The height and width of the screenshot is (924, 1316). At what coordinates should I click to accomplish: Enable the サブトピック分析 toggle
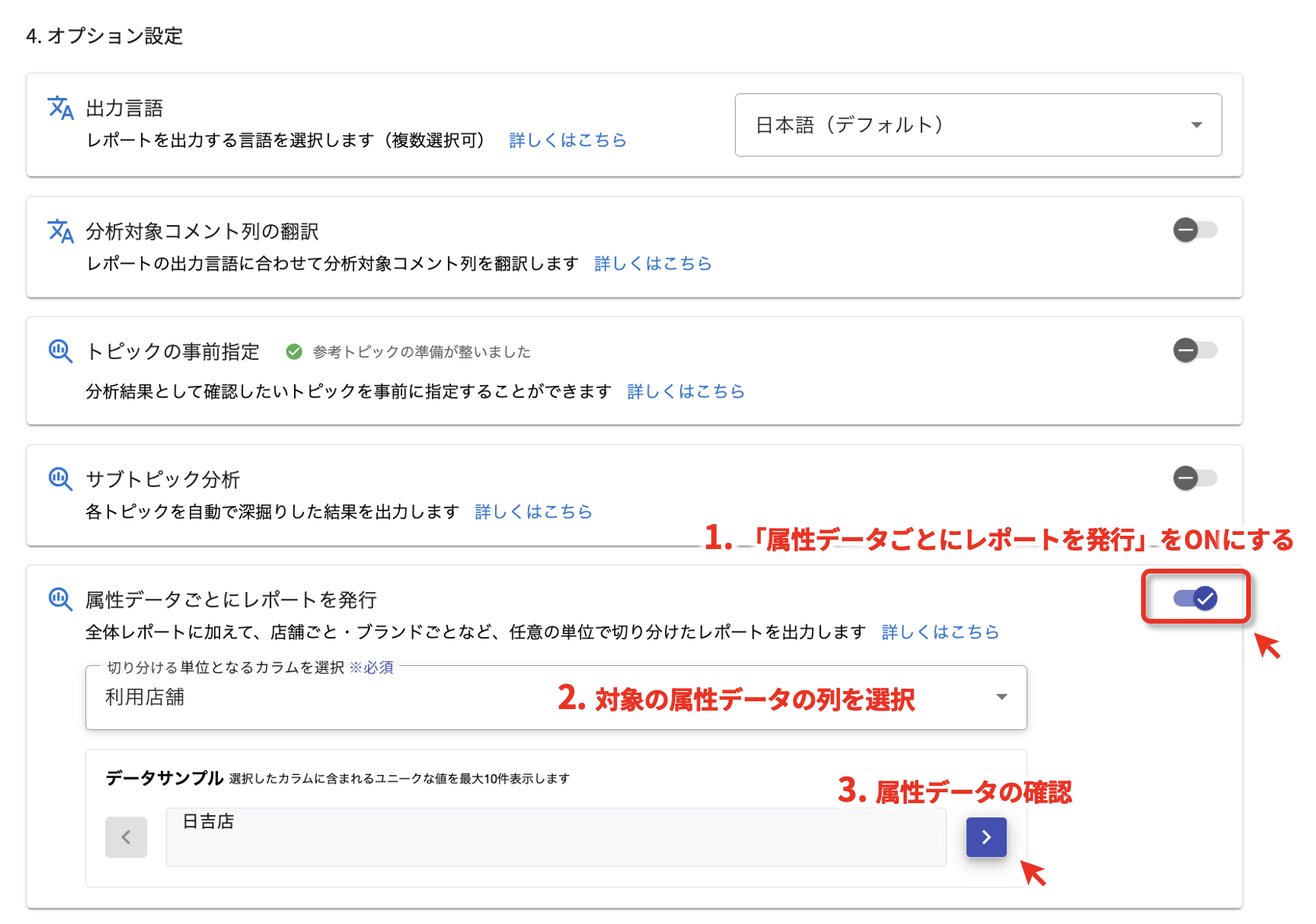click(1194, 478)
